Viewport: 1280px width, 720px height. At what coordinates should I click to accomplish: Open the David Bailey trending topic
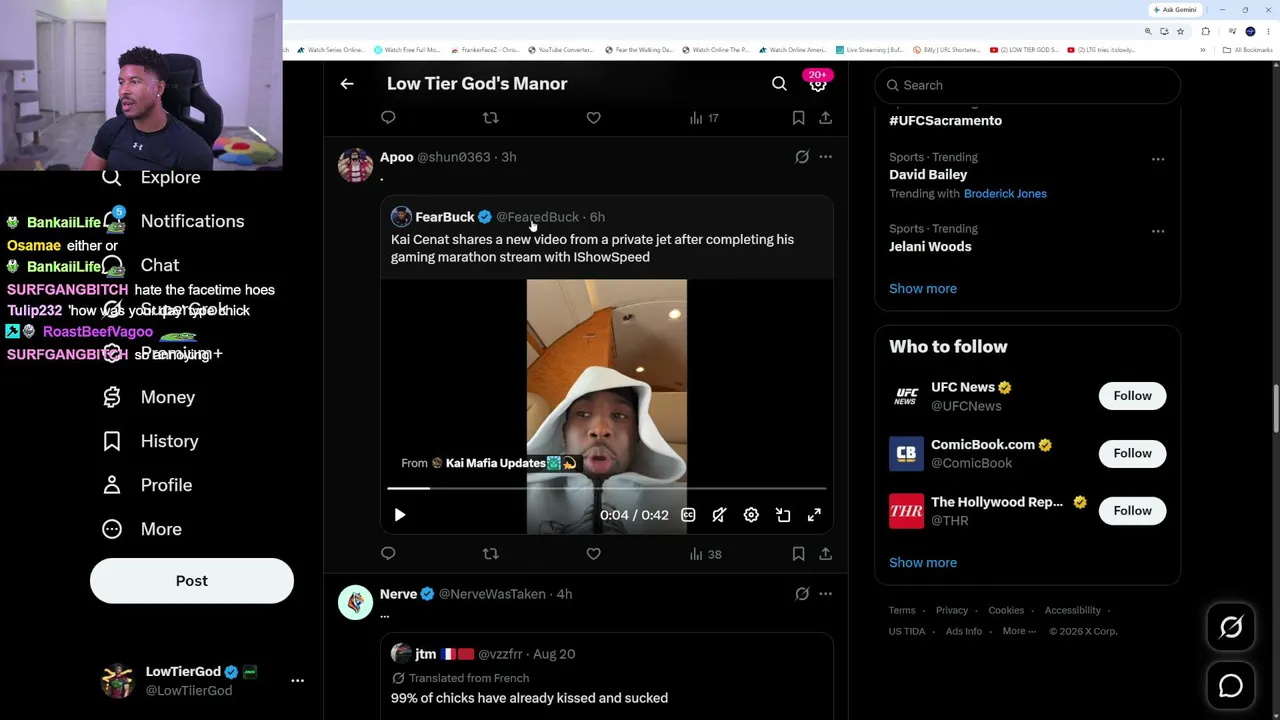tap(928, 174)
